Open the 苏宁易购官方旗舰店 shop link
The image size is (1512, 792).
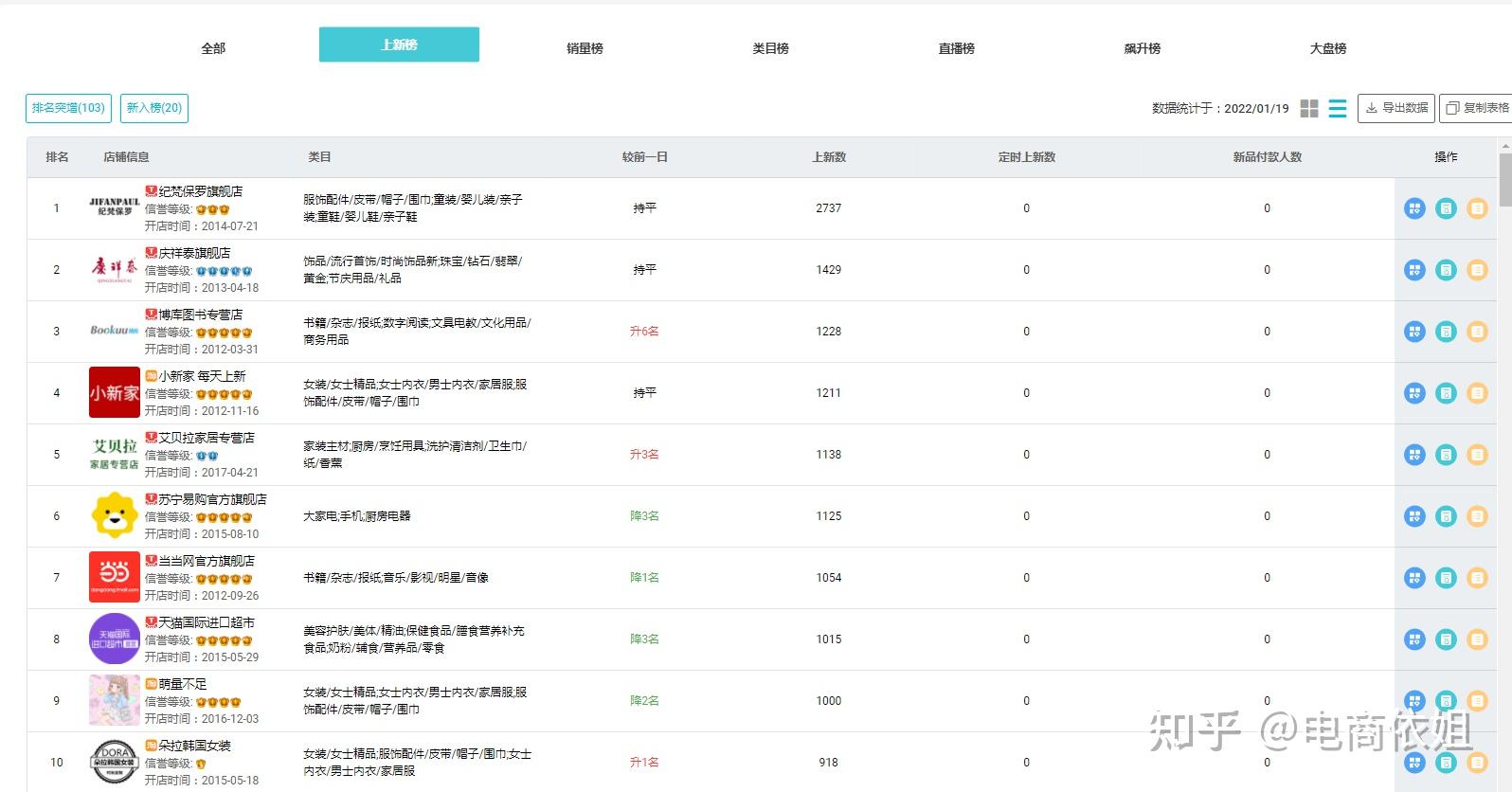click(x=212, y=499)
